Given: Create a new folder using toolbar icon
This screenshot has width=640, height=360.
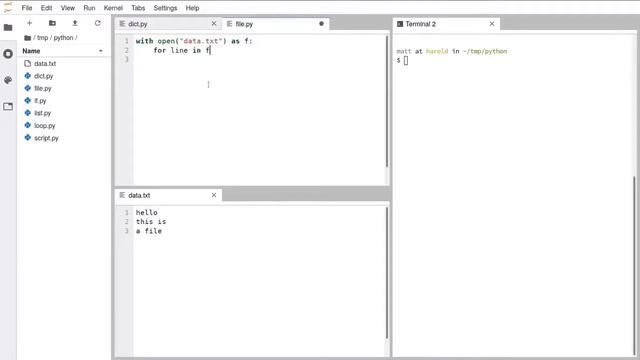Looking at the screenshot, I should pos(52,23).
